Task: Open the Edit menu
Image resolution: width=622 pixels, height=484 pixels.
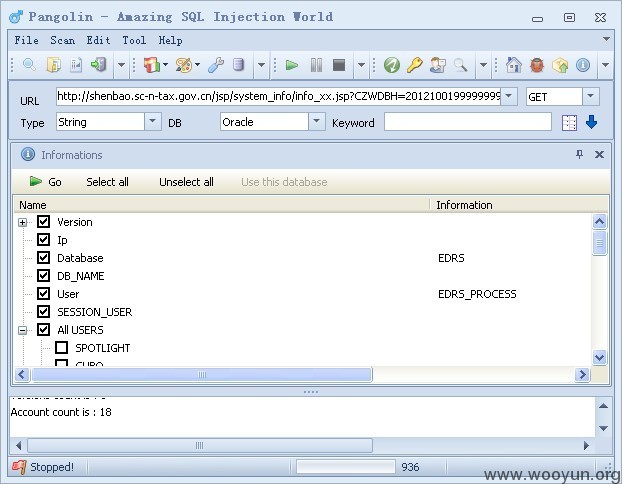Action: coord(98,40)
